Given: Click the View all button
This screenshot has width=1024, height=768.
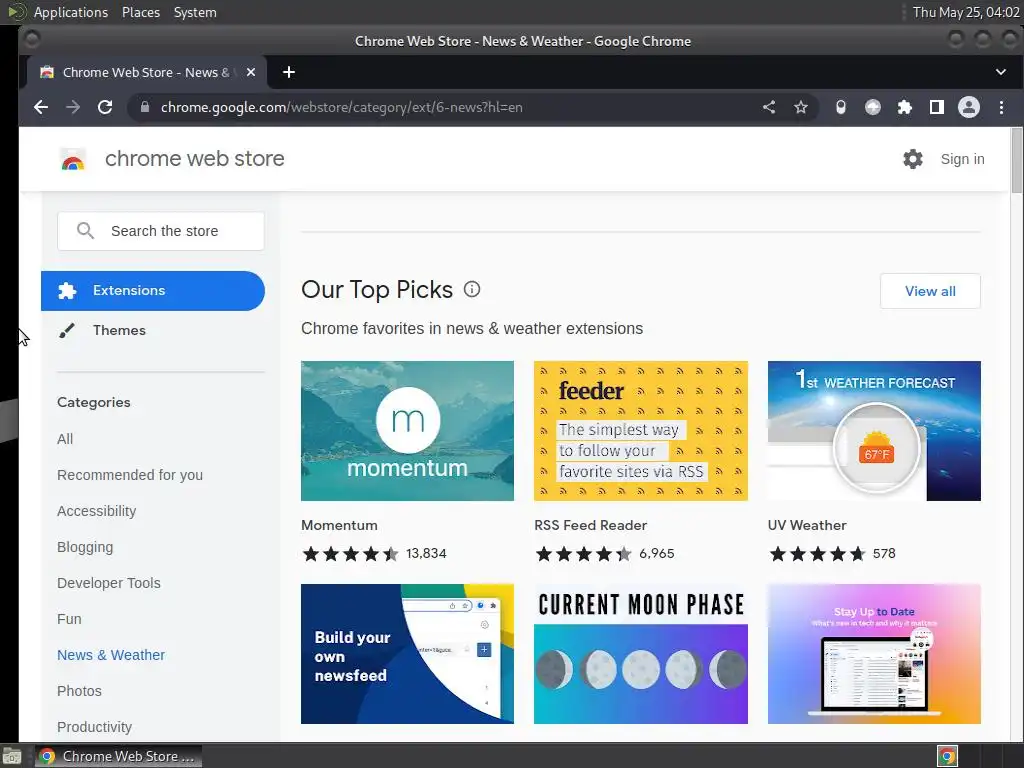Looking at the screenshot, I should 930,291.
